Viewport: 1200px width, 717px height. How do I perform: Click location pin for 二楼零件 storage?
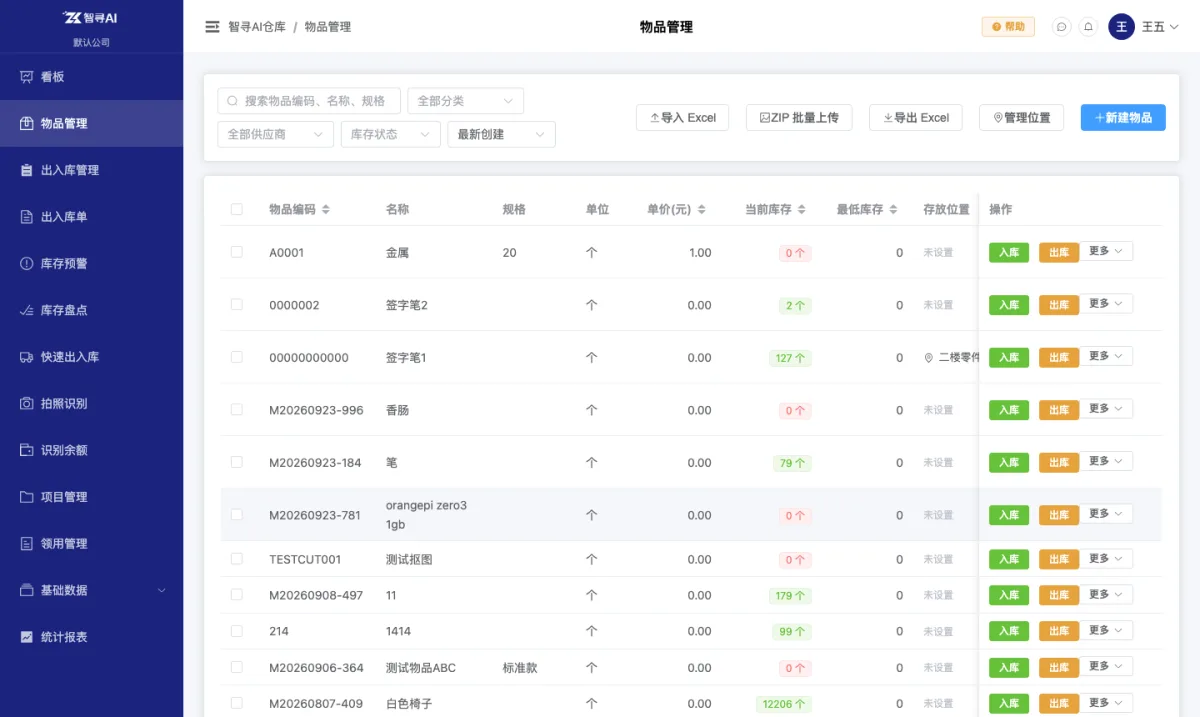pos(928,358)
